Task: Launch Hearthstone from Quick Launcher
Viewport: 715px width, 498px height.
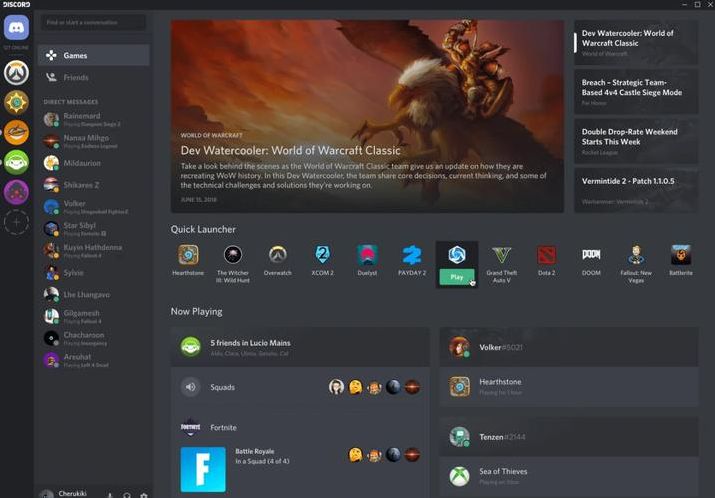Action: point(188,255)
